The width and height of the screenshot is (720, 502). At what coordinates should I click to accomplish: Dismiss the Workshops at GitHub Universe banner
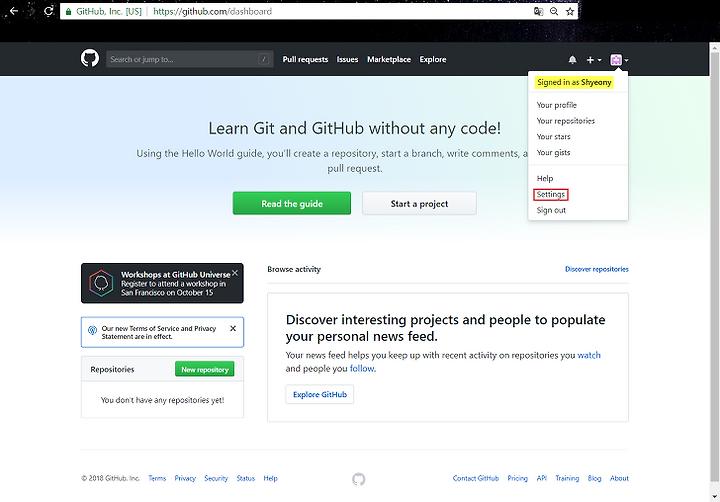pyautogui.click(x=235, y=273)
